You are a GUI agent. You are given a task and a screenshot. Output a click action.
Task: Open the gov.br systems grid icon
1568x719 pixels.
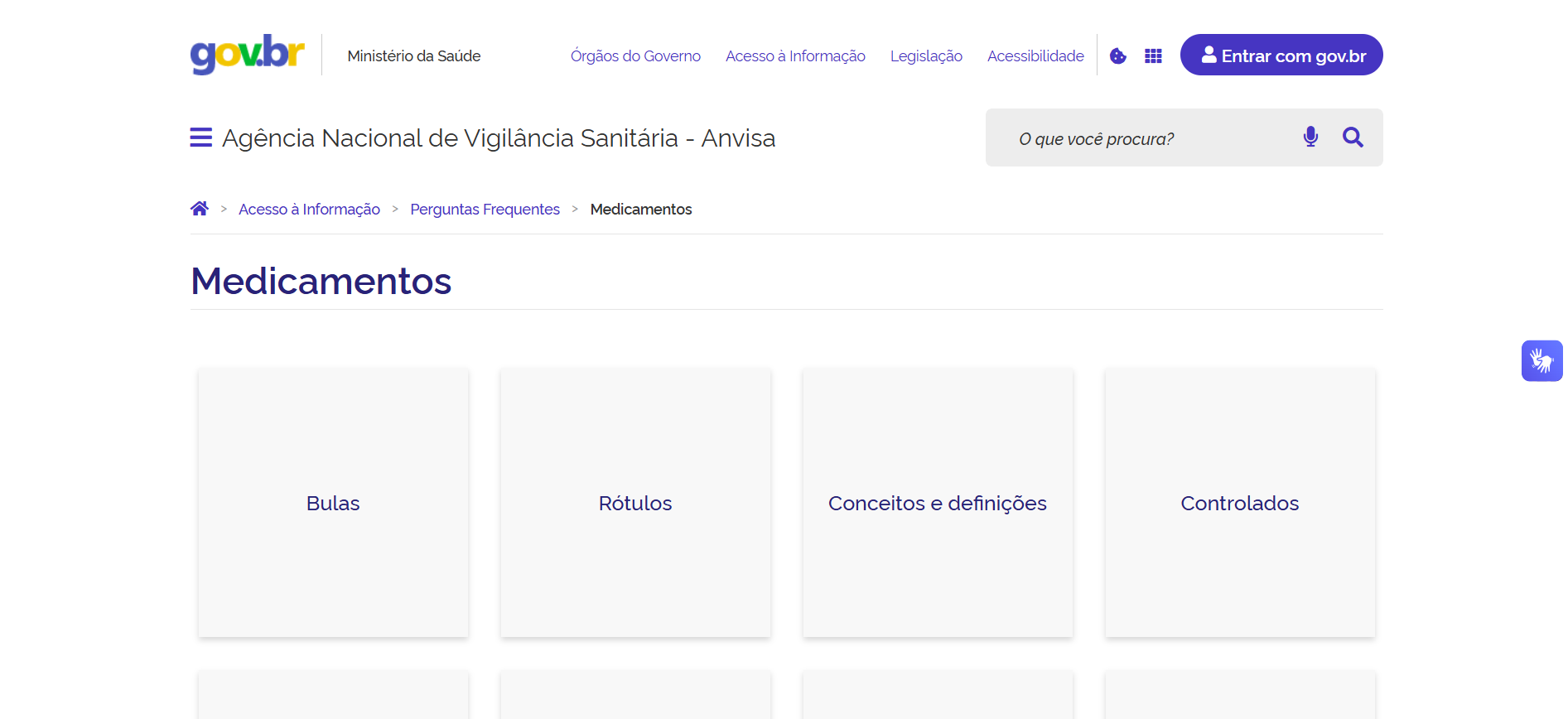tap(1153, 55)
